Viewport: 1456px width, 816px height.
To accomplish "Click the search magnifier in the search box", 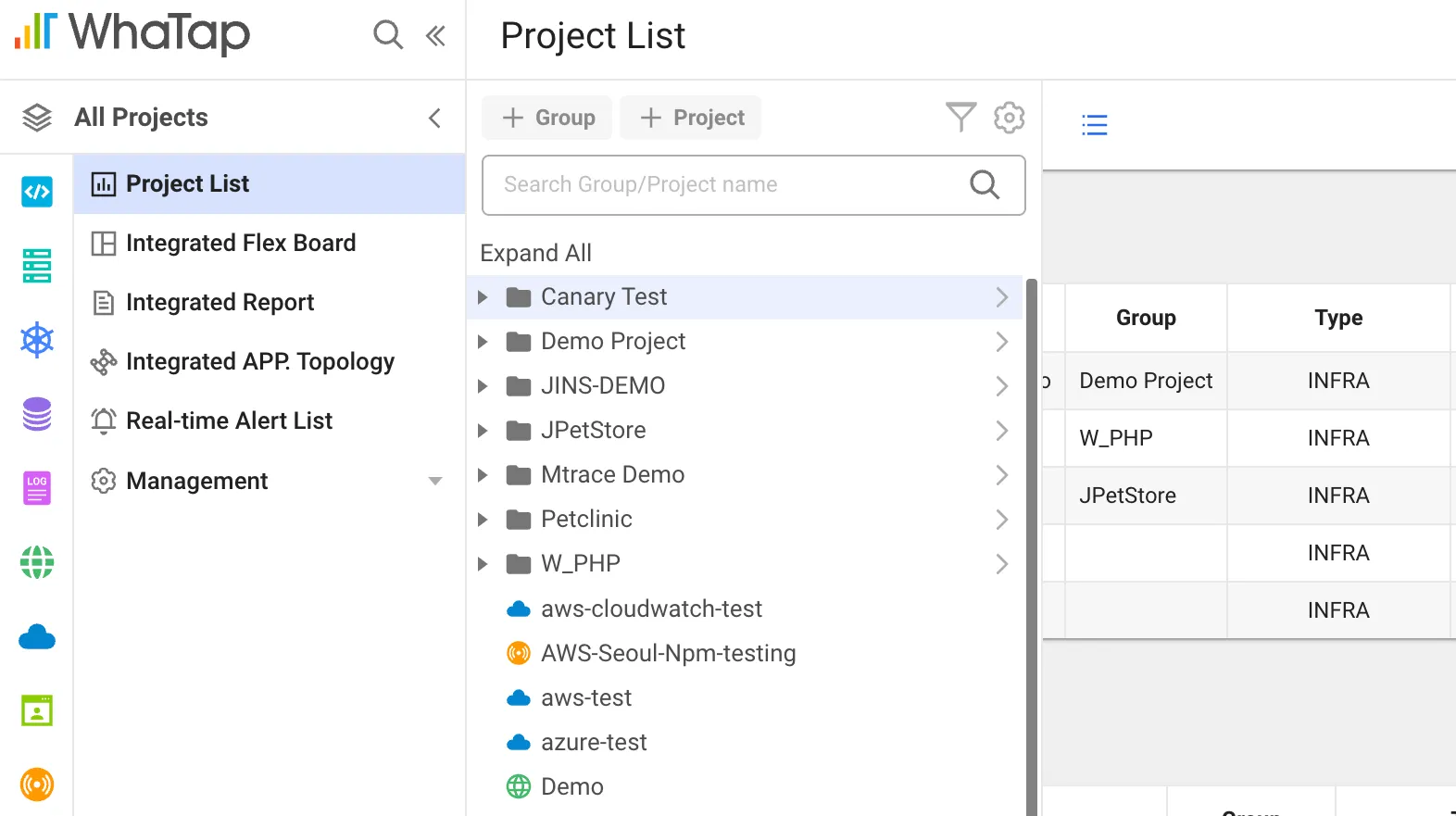I will pyautogui.click(x=985, y=185).
